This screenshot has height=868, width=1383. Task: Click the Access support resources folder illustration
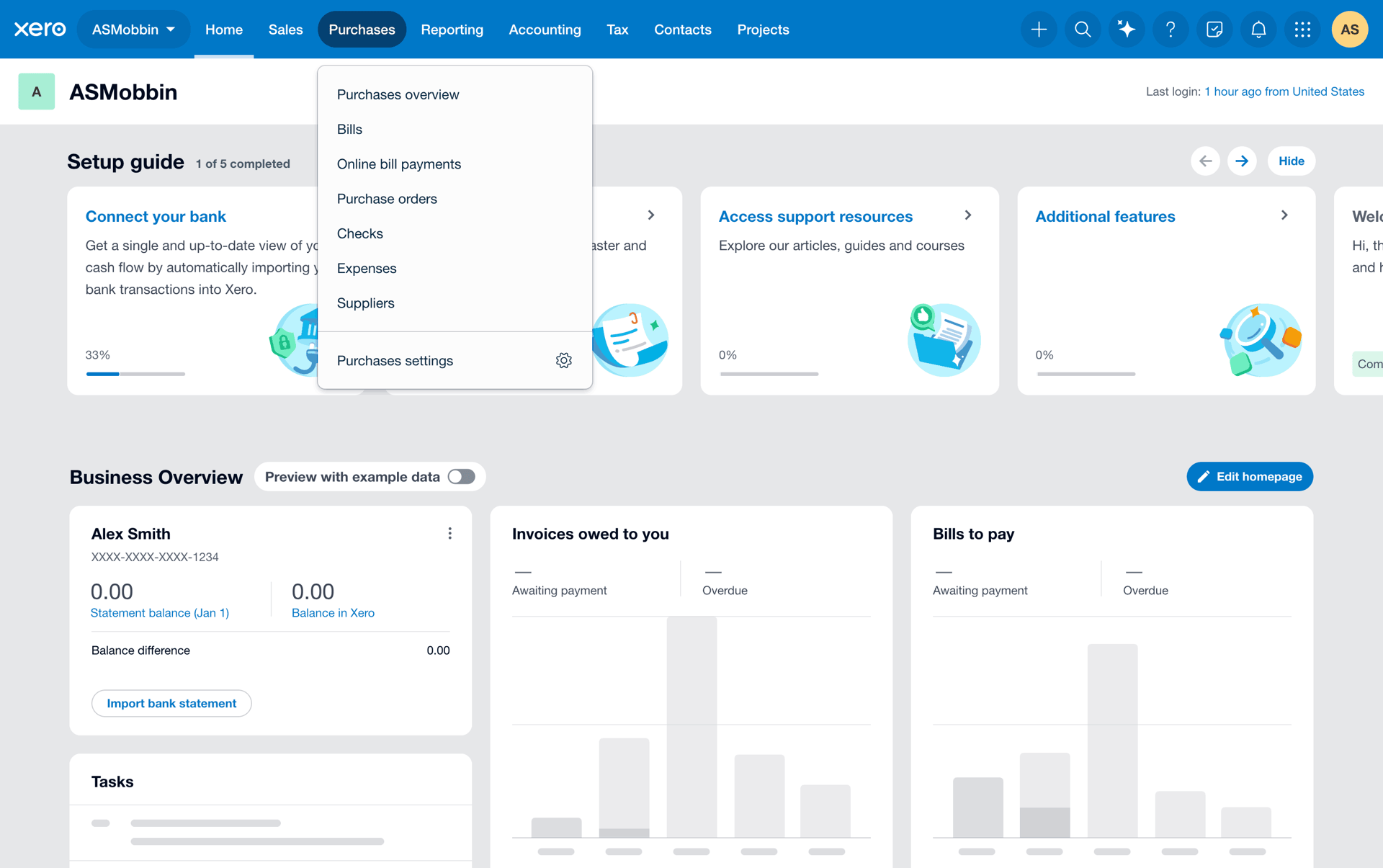pyautogui.click(x=944, y=339)
